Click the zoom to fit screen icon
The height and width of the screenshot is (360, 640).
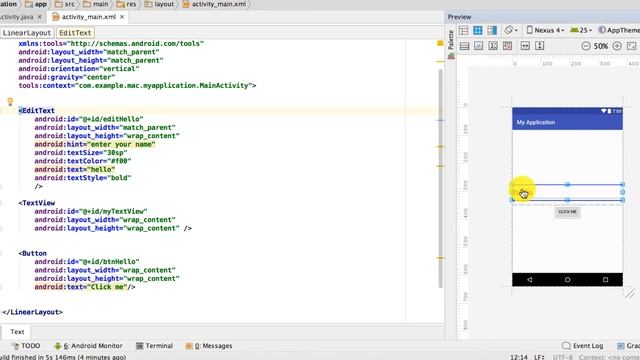(631, 46)
